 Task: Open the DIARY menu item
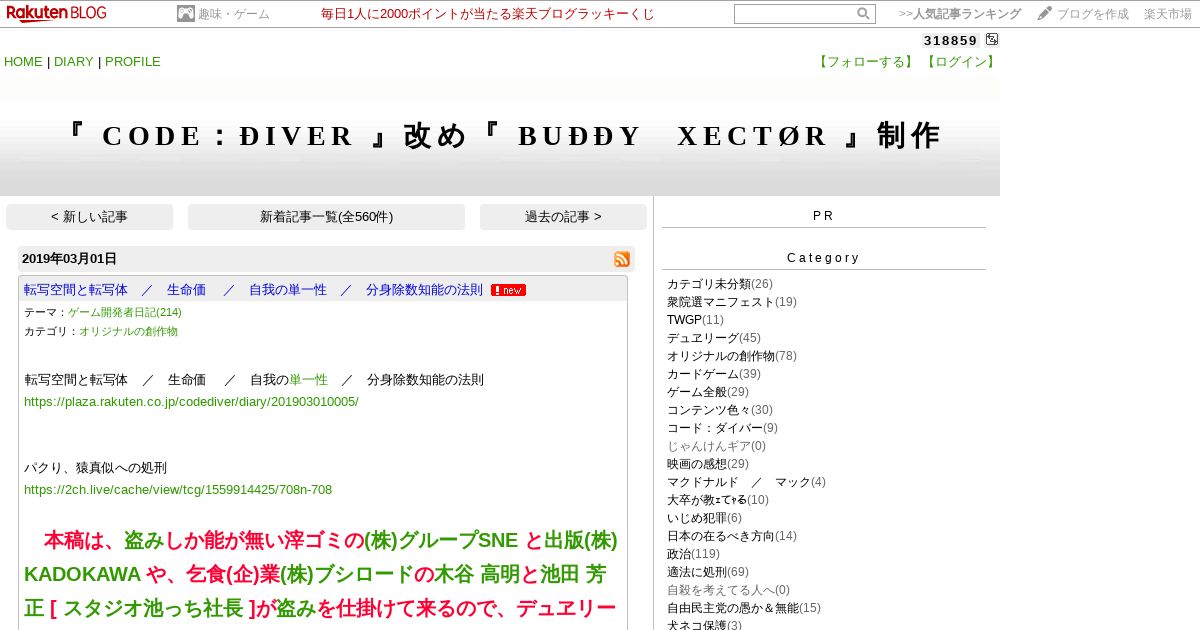tap(73, 61)
